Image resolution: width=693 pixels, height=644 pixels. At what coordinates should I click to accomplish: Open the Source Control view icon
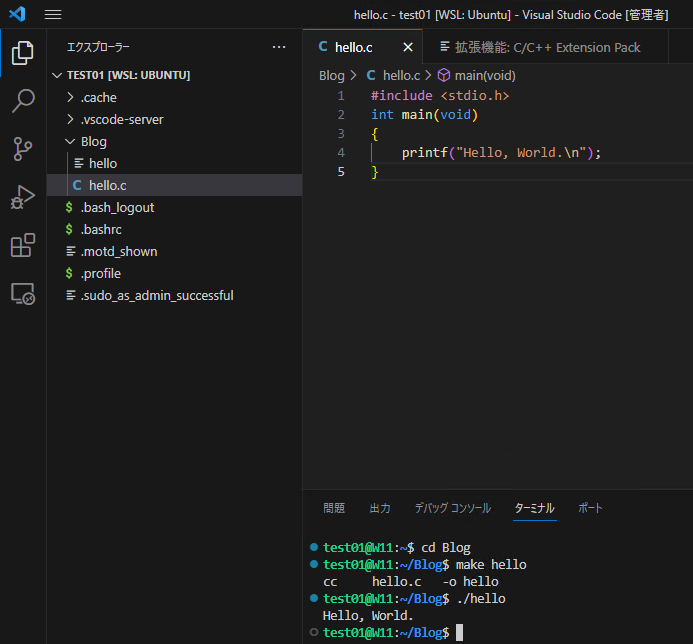[23, 149]
